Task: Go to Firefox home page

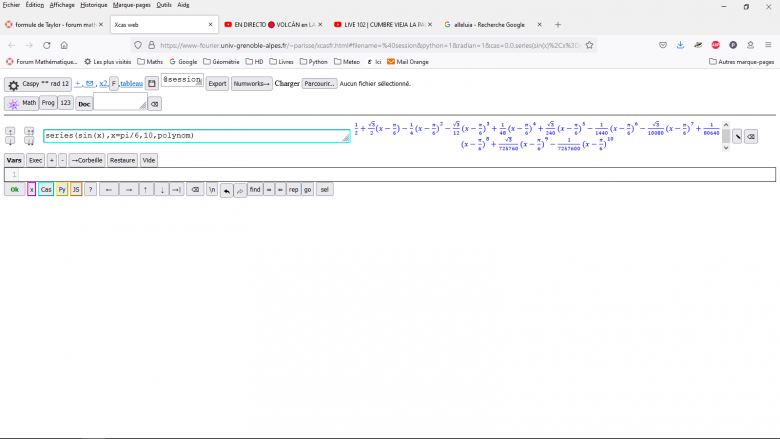Action: (x=64, y=45)
